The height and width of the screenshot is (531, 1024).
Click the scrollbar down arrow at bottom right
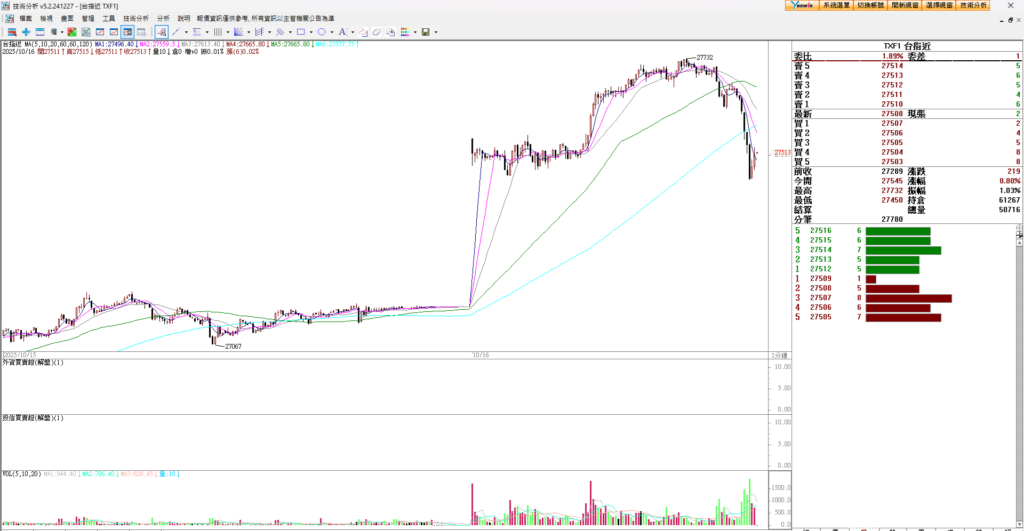[1019, 524]
